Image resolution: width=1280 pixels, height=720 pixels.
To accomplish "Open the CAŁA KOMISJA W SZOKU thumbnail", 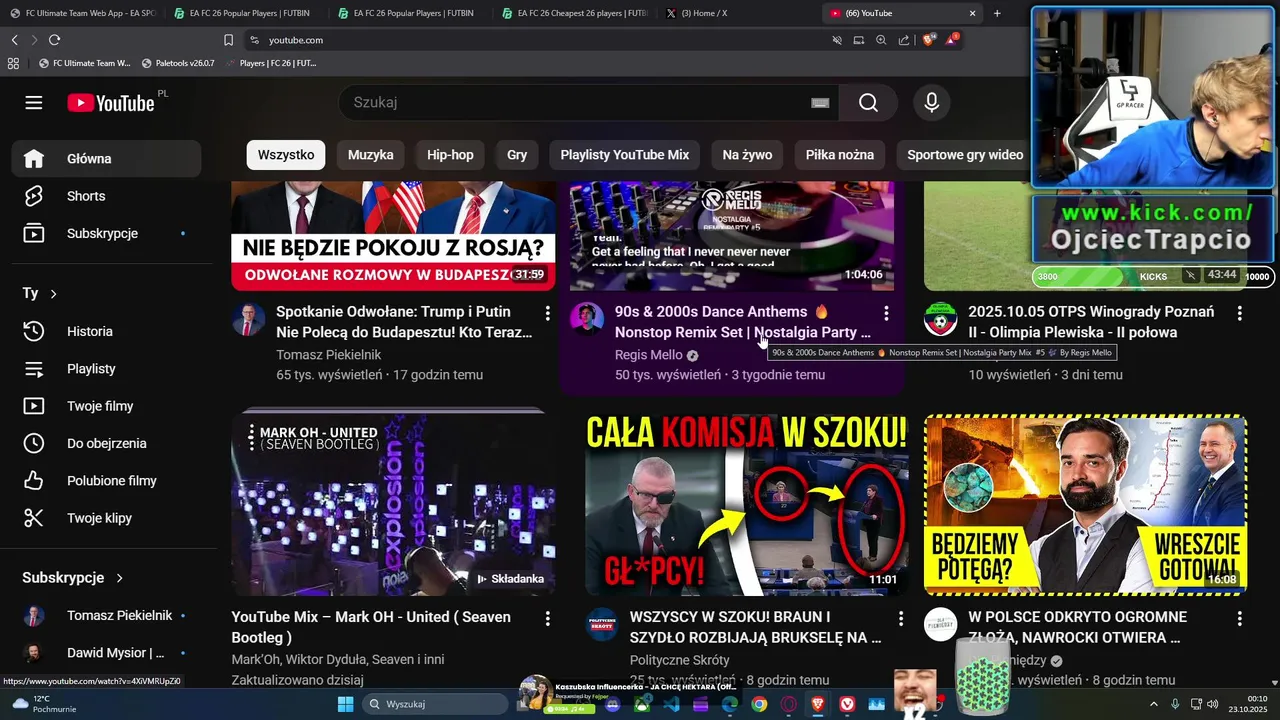I will click(x=747, y=505).
